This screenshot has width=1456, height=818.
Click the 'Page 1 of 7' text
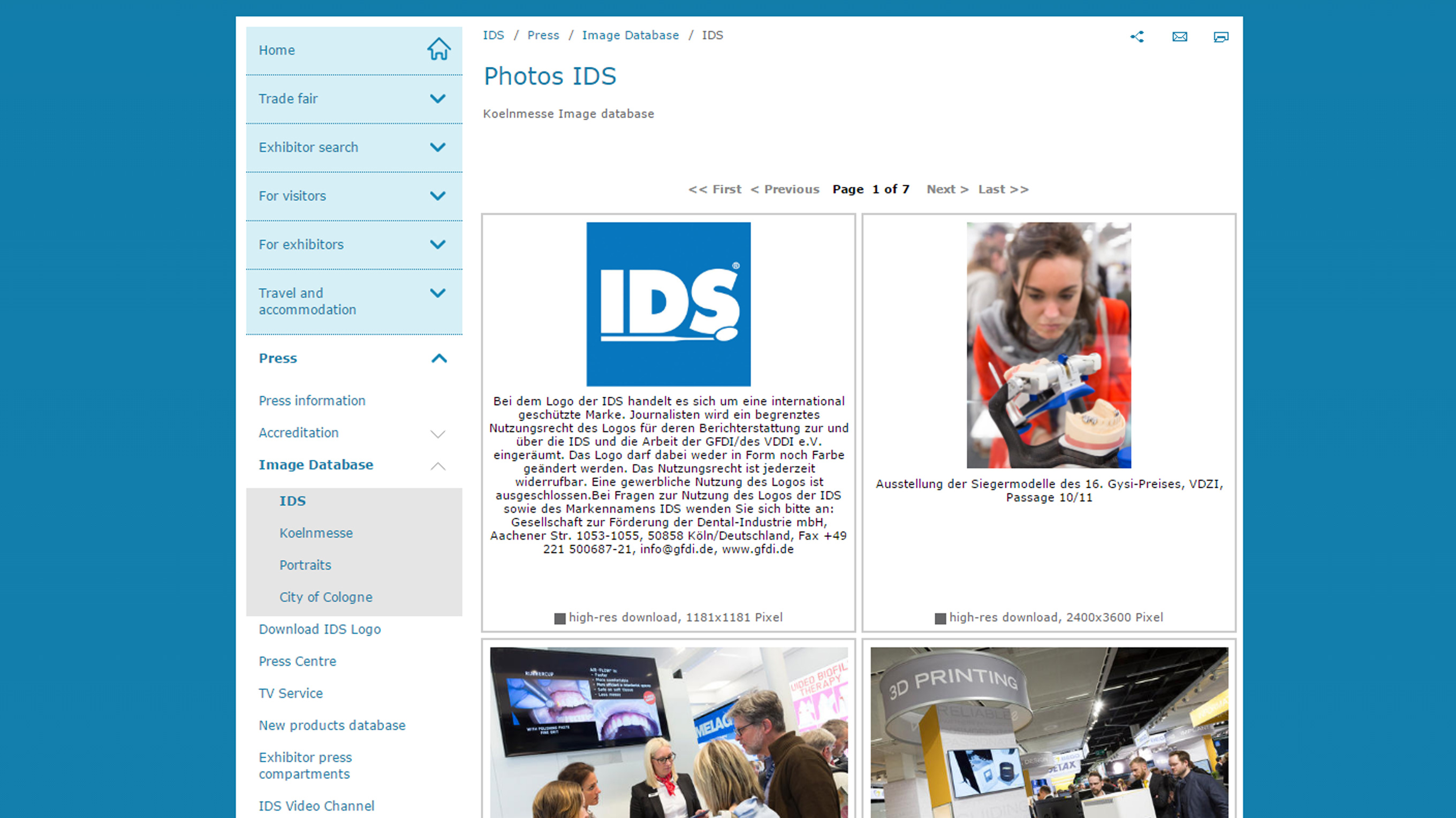(x=871, y=190)
